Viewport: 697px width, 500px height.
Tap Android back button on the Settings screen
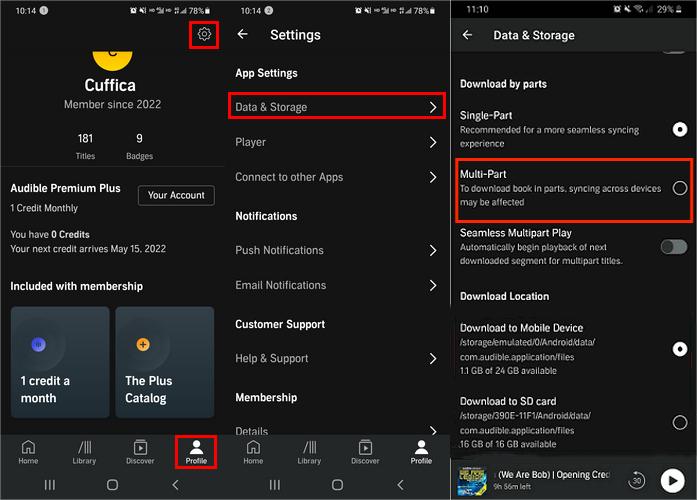pos(401,484)
